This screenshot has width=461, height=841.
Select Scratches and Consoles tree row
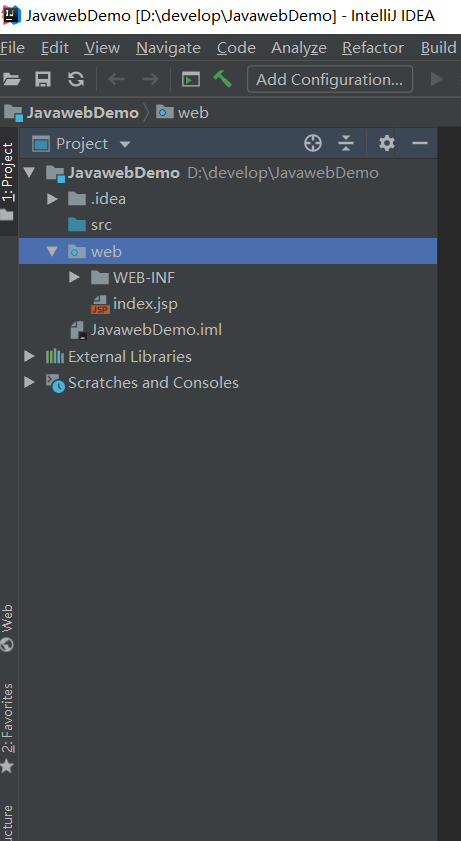click(228, 382)
